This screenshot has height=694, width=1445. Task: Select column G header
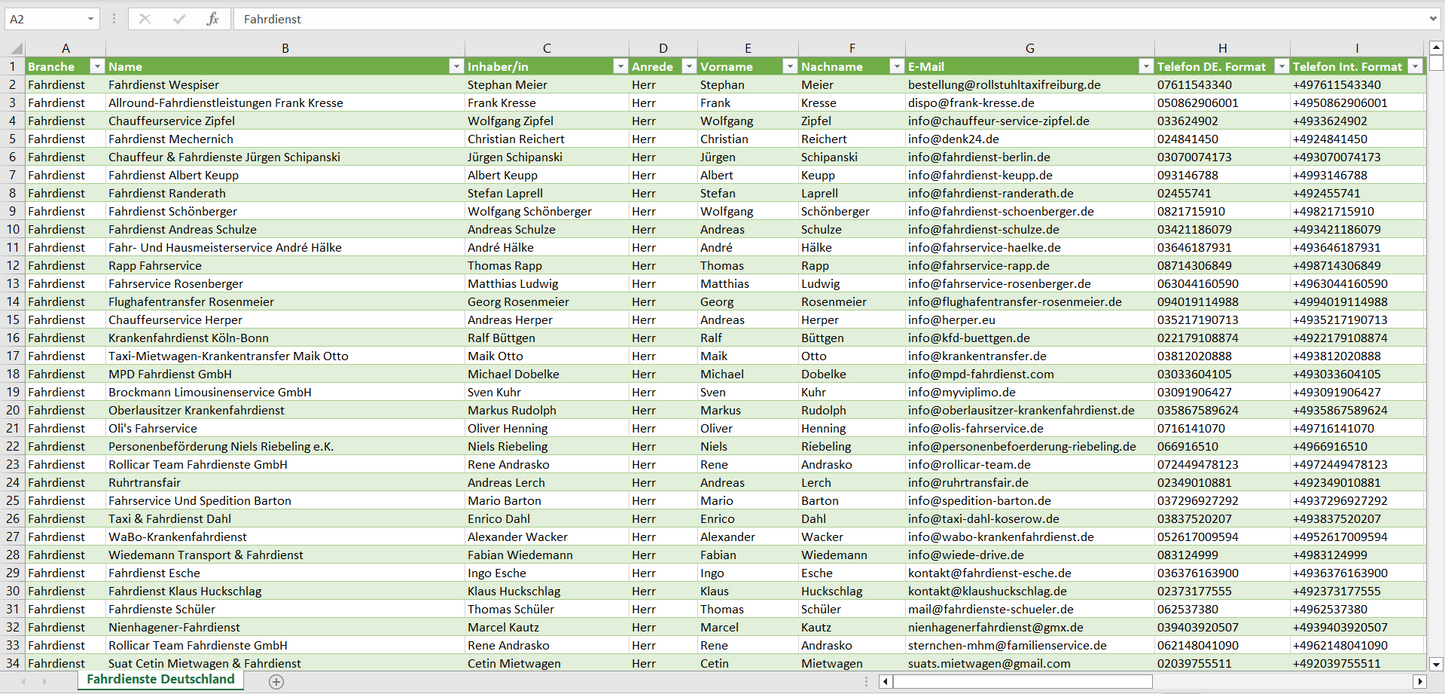click(1029, 48)
